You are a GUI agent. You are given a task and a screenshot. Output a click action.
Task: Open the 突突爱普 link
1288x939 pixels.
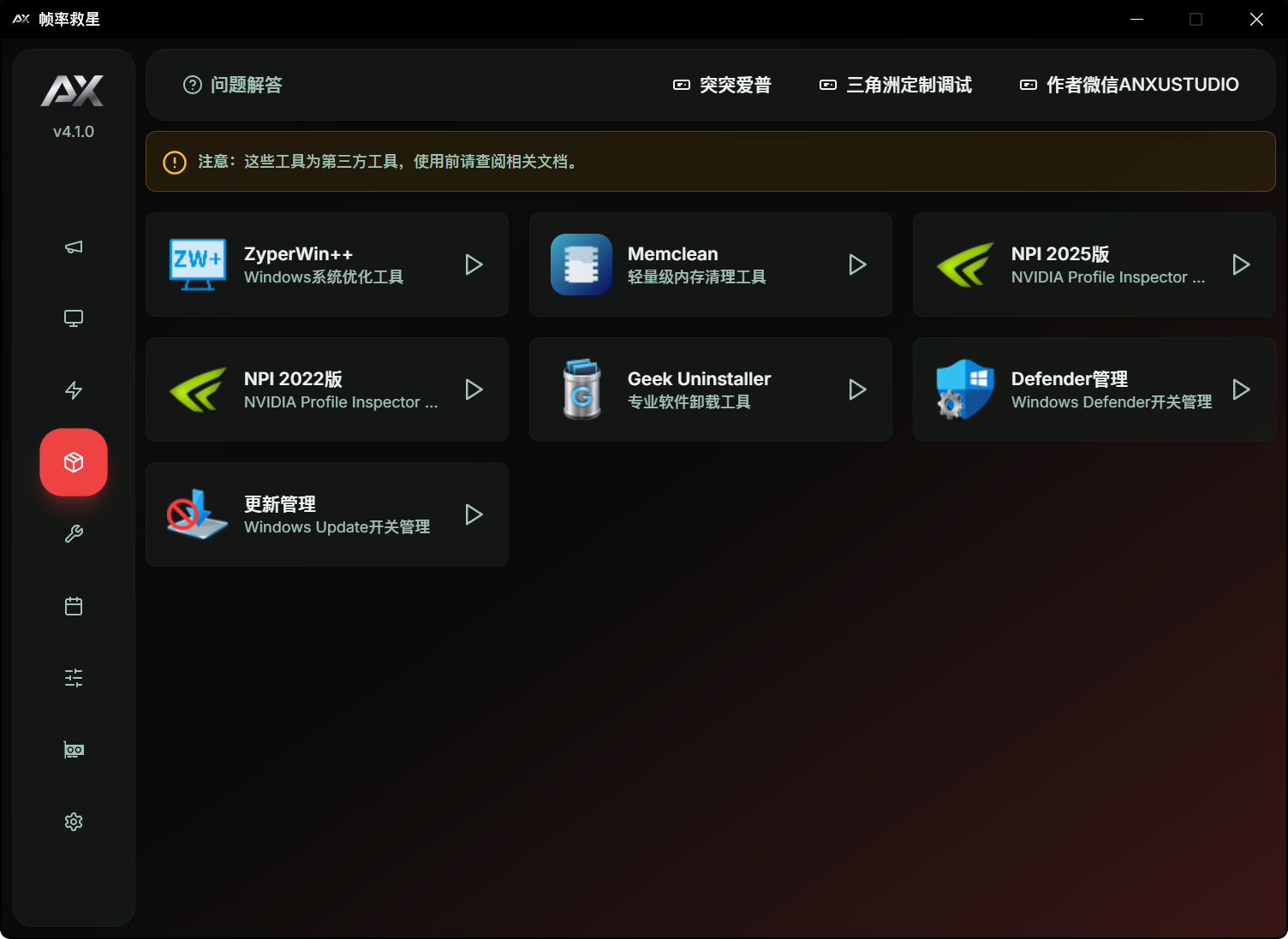pos(722,85)
